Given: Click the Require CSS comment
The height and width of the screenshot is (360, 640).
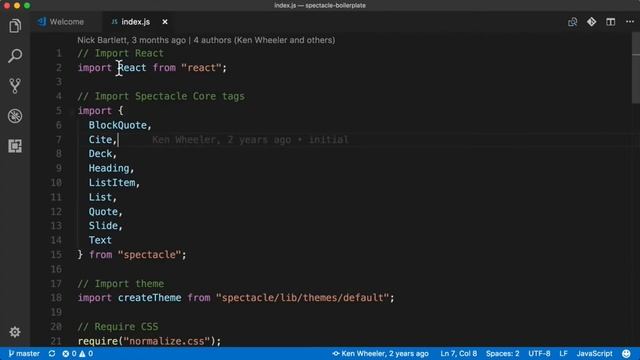Looking at the screenshot, I should pyautogui.click(x=118, y=327).
